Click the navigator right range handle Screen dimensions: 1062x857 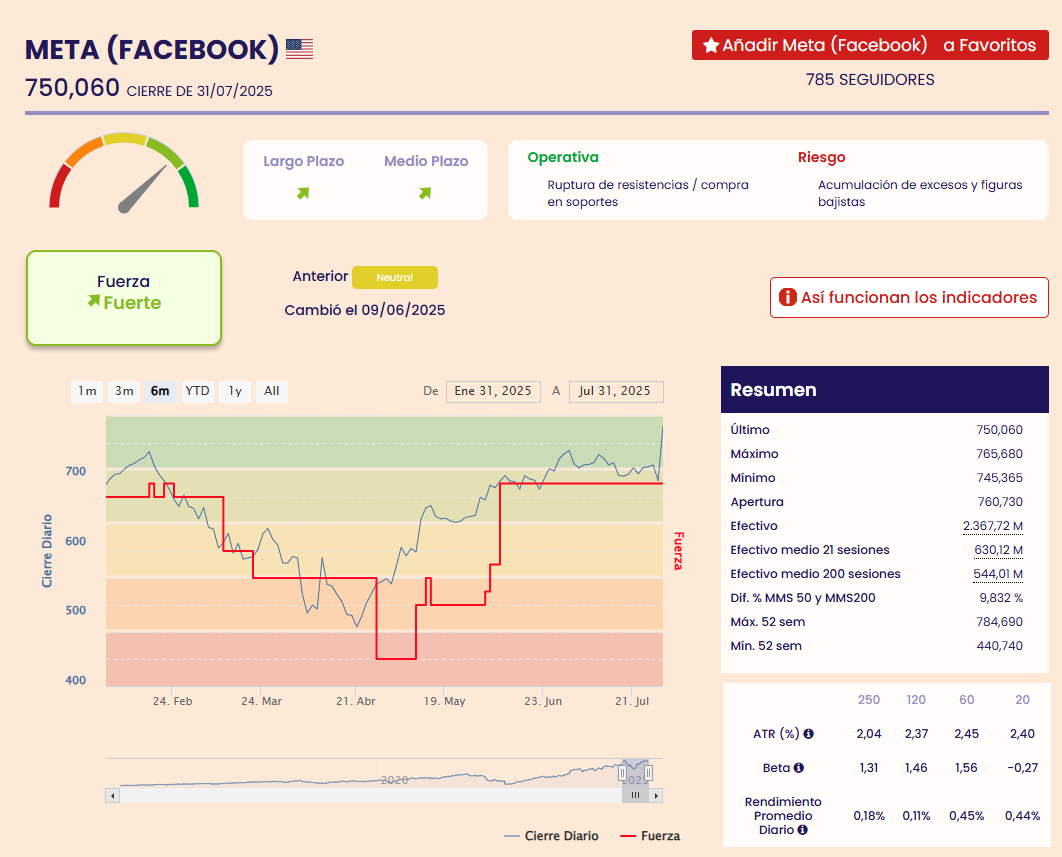pyautogui.click(x=648, y=772)
